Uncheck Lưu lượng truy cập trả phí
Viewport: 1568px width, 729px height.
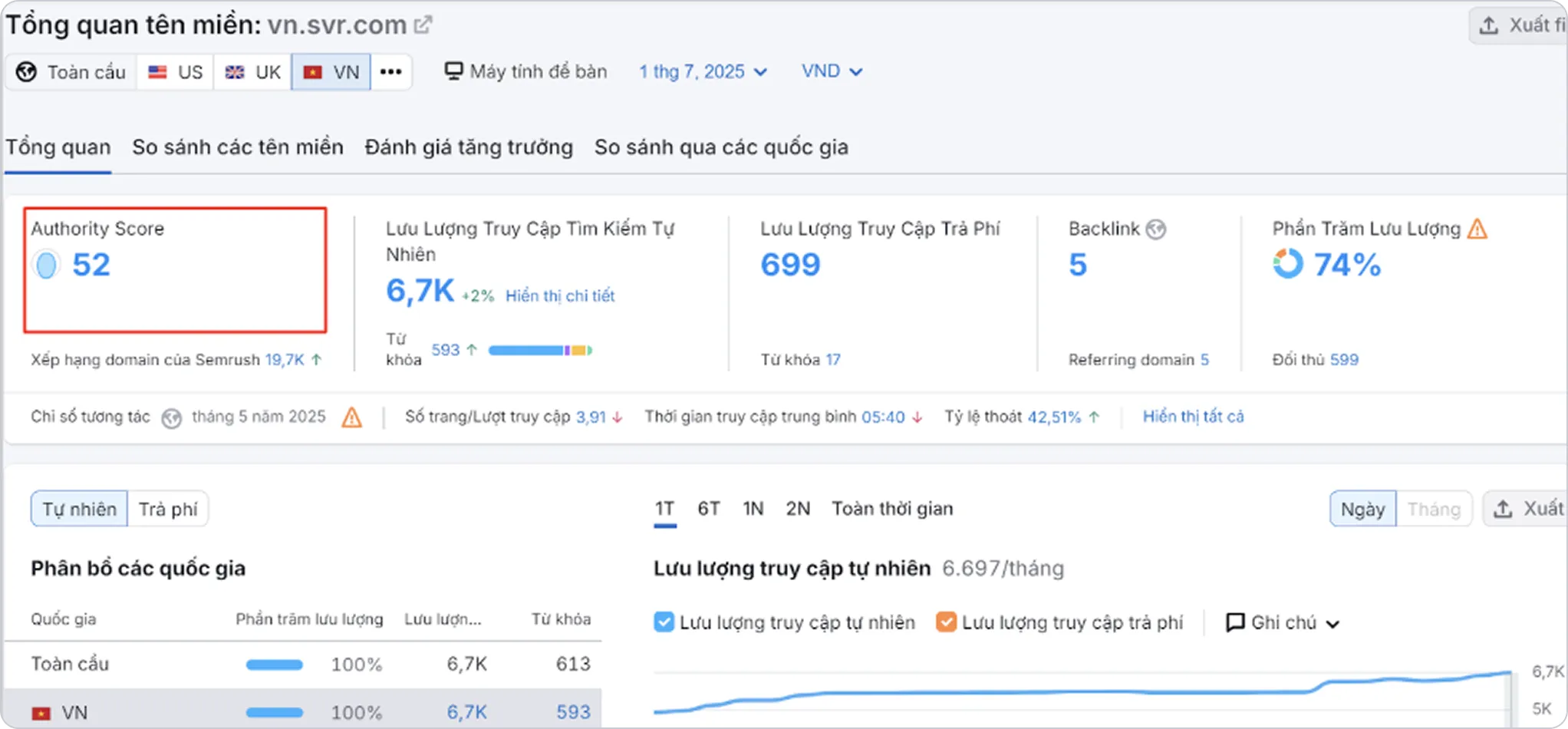(x=946, y=622)
